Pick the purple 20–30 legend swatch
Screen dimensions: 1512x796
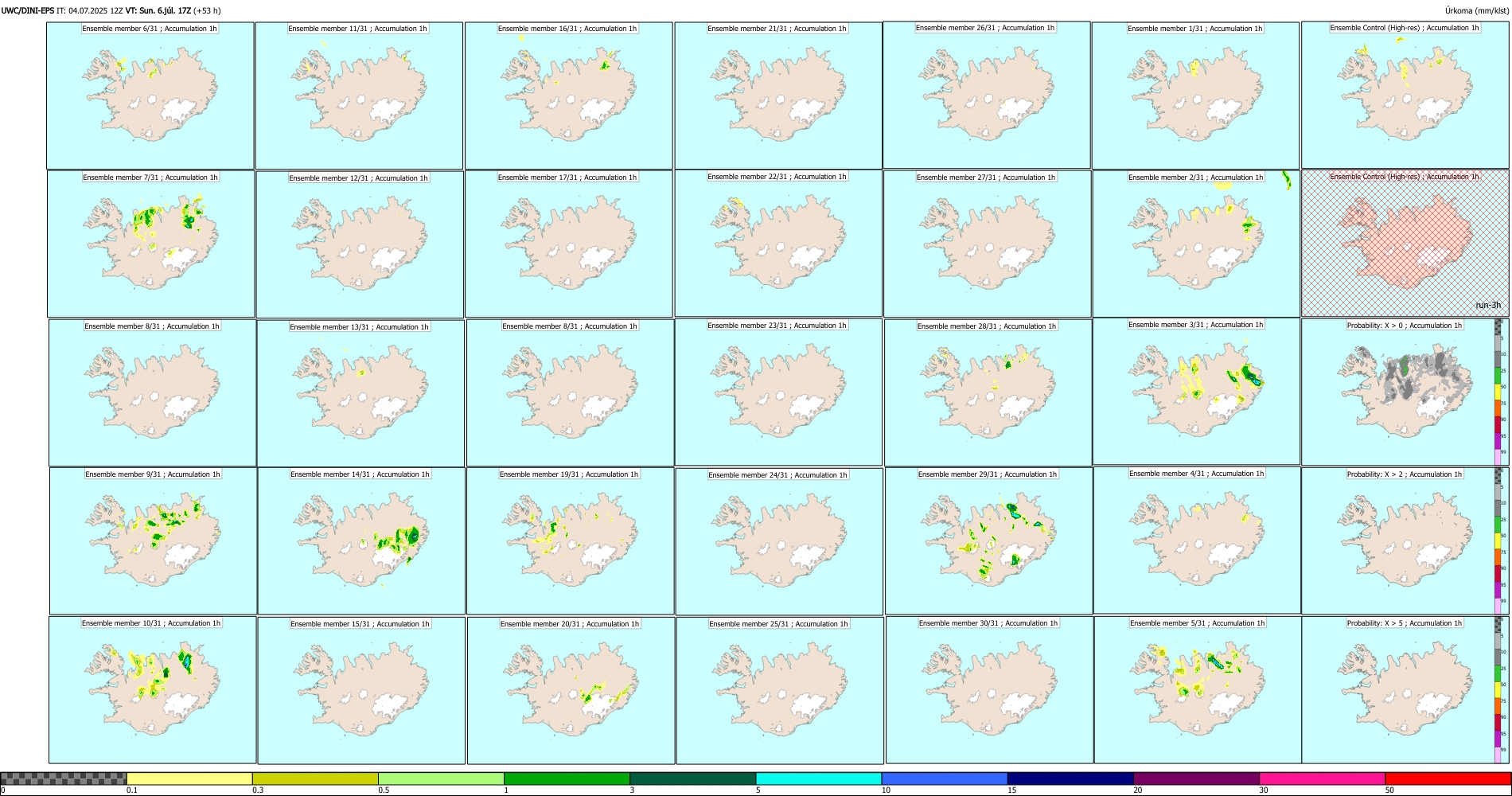(1196, 778)
